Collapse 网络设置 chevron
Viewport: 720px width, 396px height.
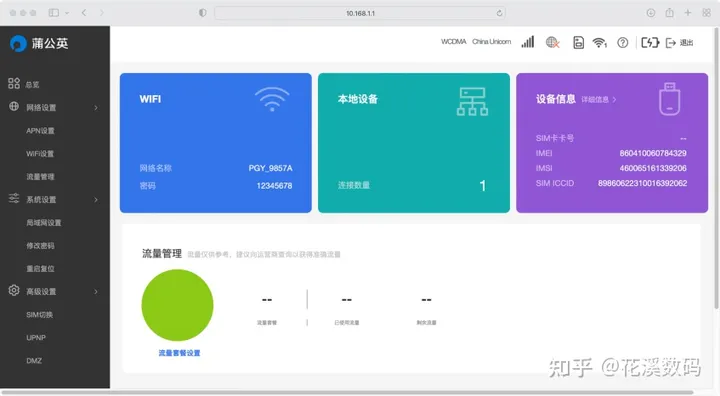pos(96,107)
